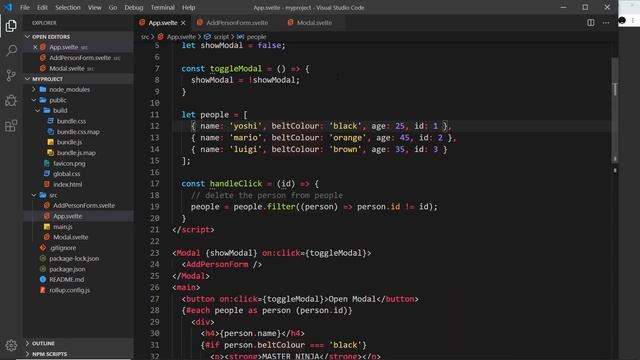Open the Terminal menu
The height and width of the screenshot is (360, 640).
(162, 7)
